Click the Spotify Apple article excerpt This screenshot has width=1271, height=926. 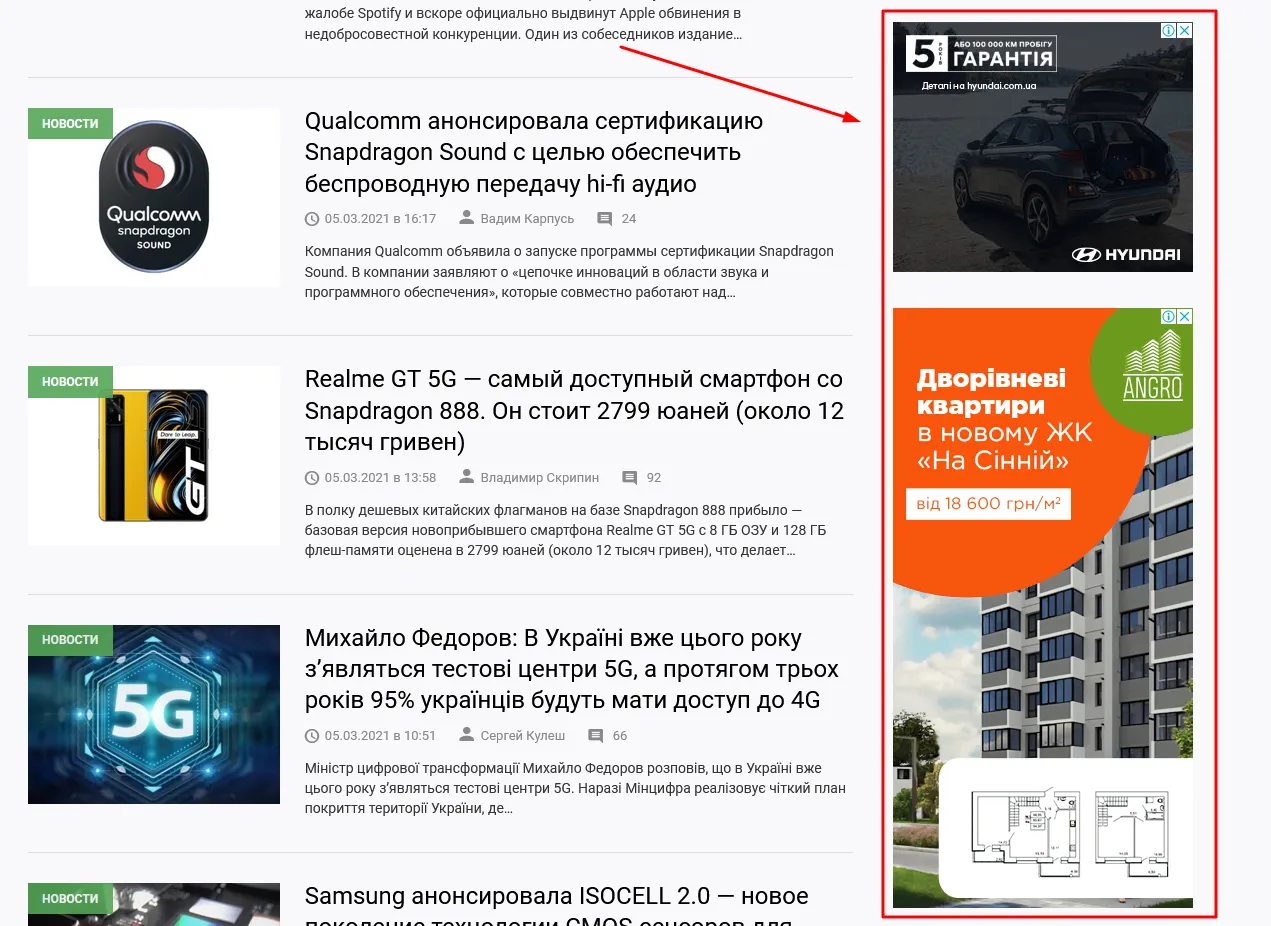pyautogui.click(x=523, y=24)
